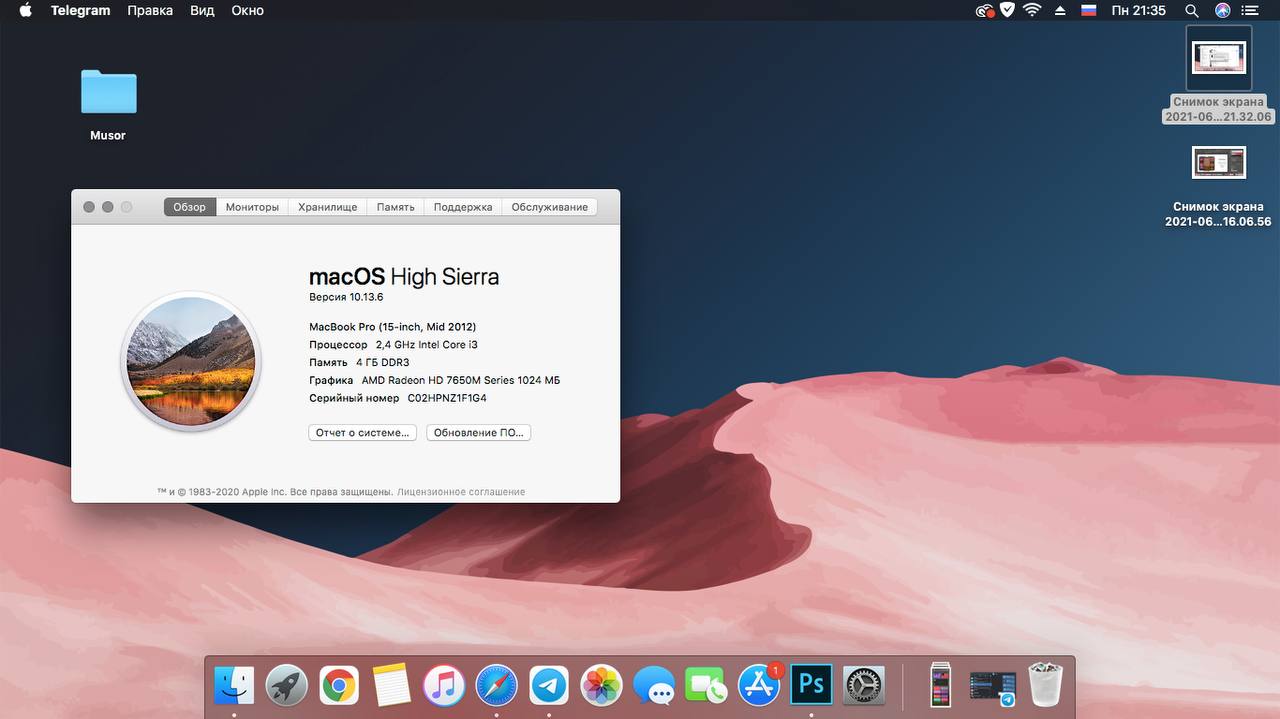This screenshot has width=1280, height=719.
Task: Open the Apple menu
Action: coord(25,10)
